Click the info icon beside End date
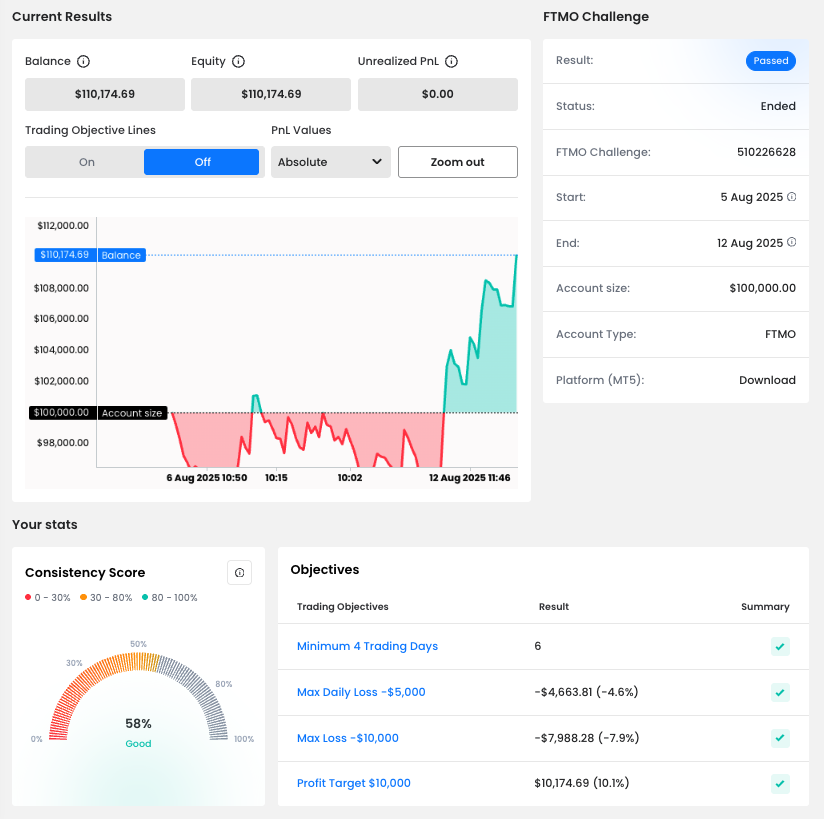Viewport: 824px width, 819px height. click(x=791, y=242)
